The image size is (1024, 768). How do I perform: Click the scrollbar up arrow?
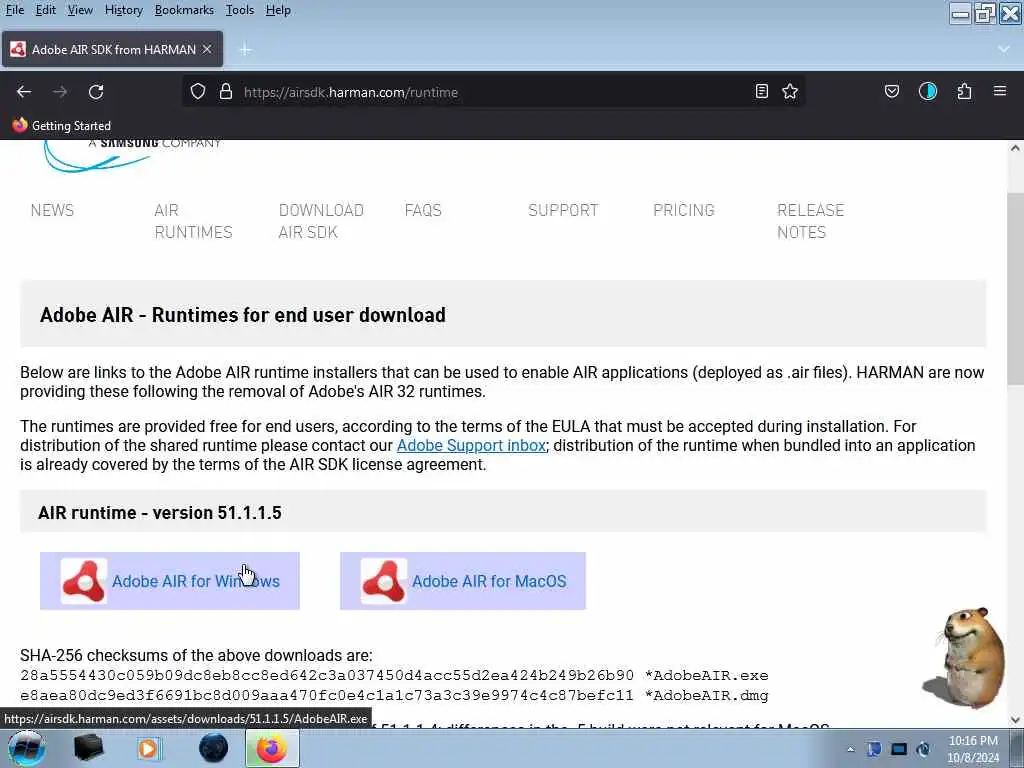click(x=1015, y=148)
